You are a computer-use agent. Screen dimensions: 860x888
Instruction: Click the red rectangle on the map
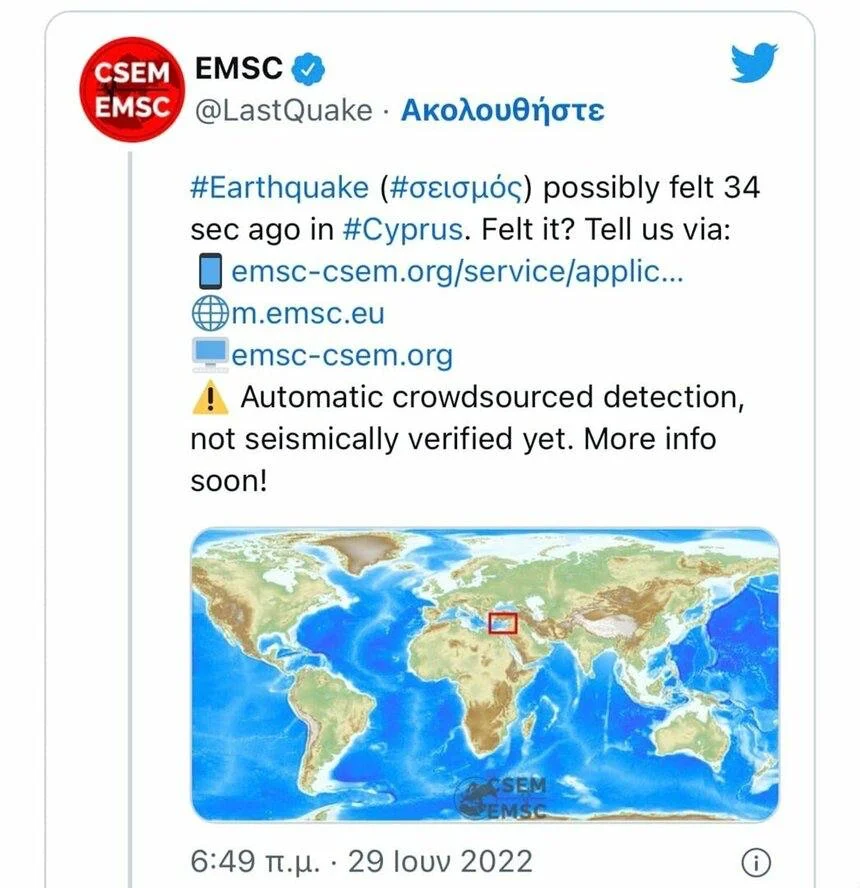502,622
